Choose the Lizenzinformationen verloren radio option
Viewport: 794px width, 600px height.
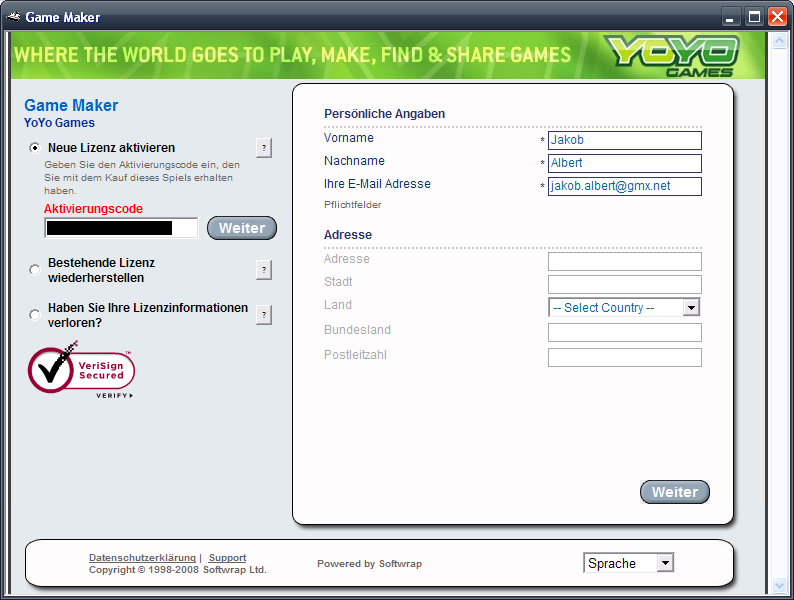(x=35, y=315)
